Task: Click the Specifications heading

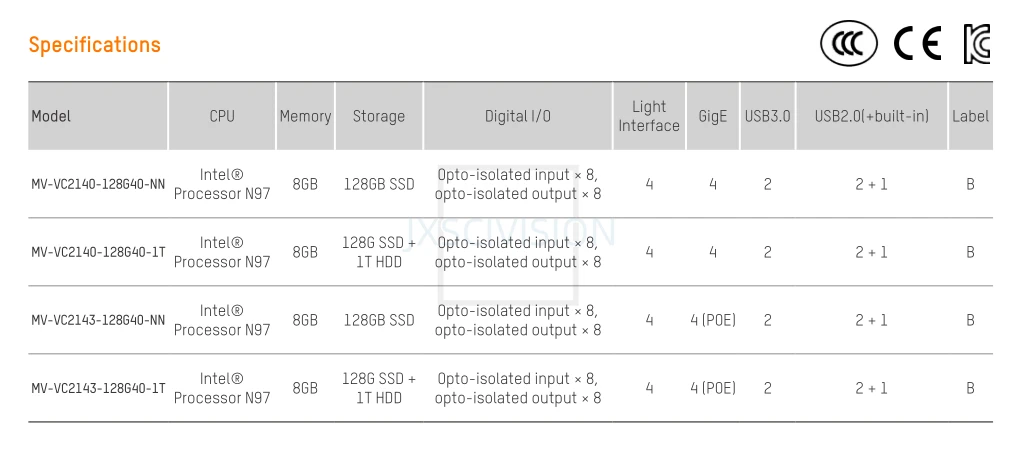Action: coord(95,45)
